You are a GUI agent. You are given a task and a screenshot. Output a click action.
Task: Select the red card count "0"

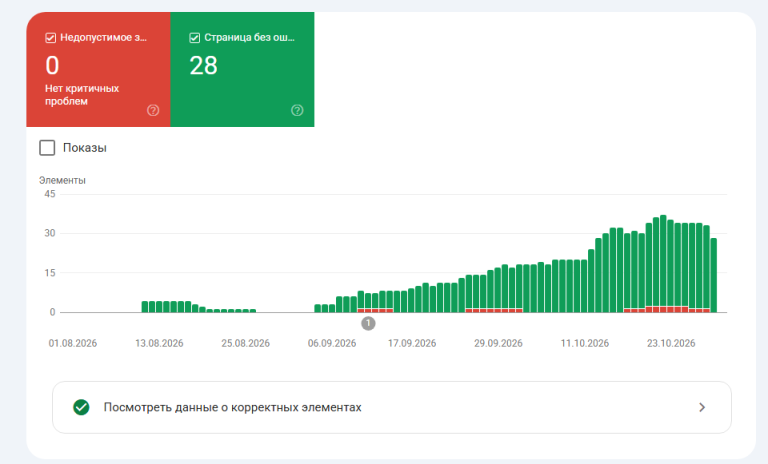pos(52,66)
